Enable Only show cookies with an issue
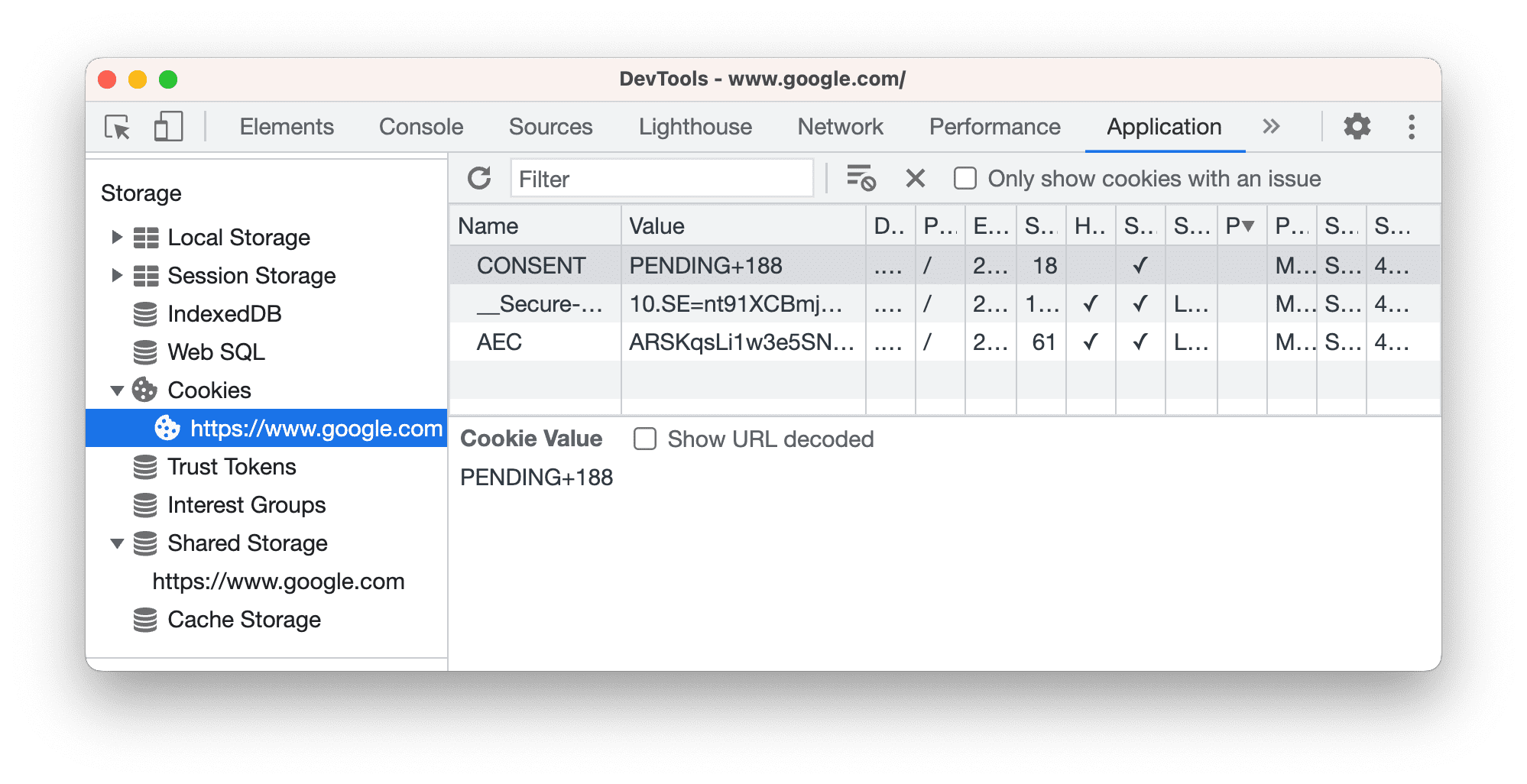This screenshot has width=1527, height=784. coord(965,177)
